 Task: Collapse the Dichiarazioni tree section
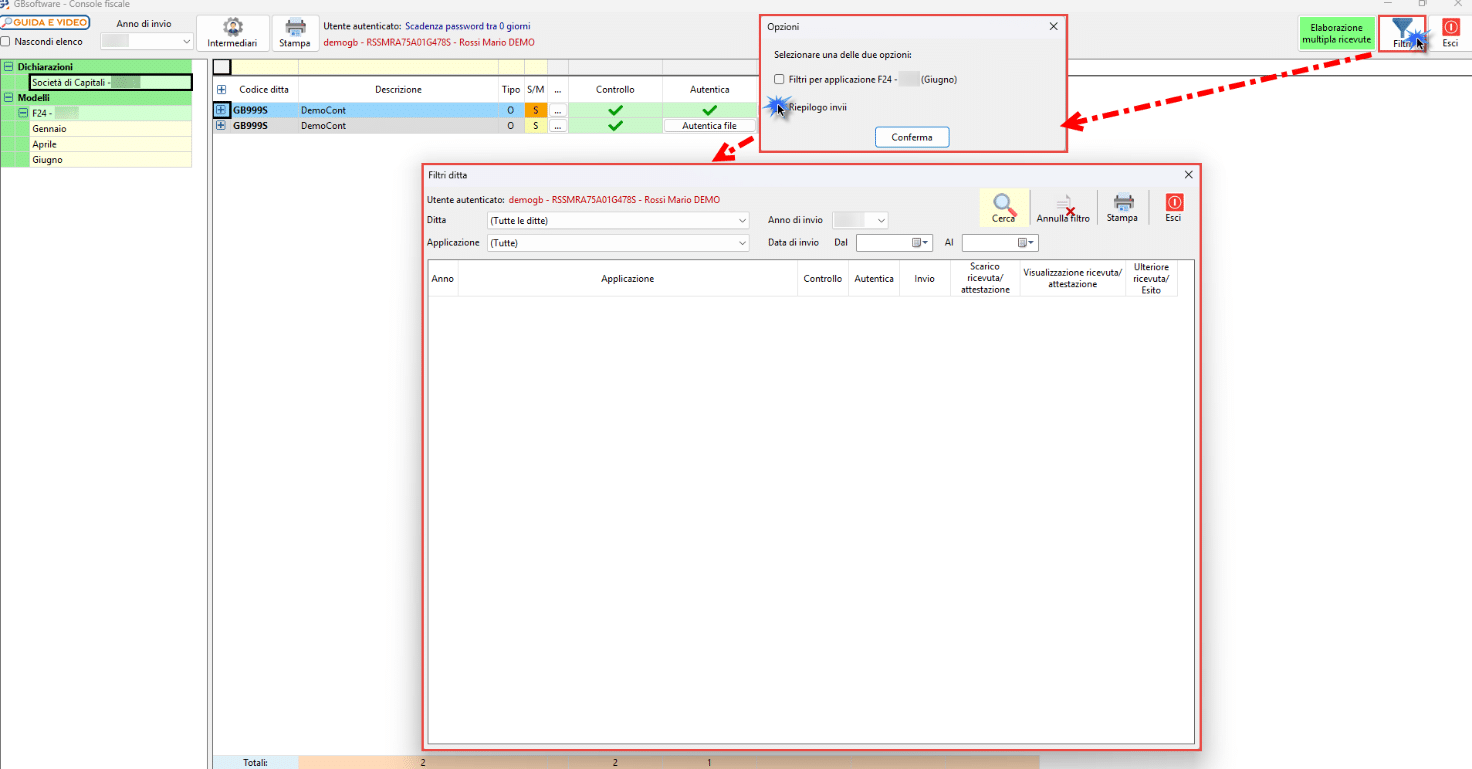click(9, 67)
